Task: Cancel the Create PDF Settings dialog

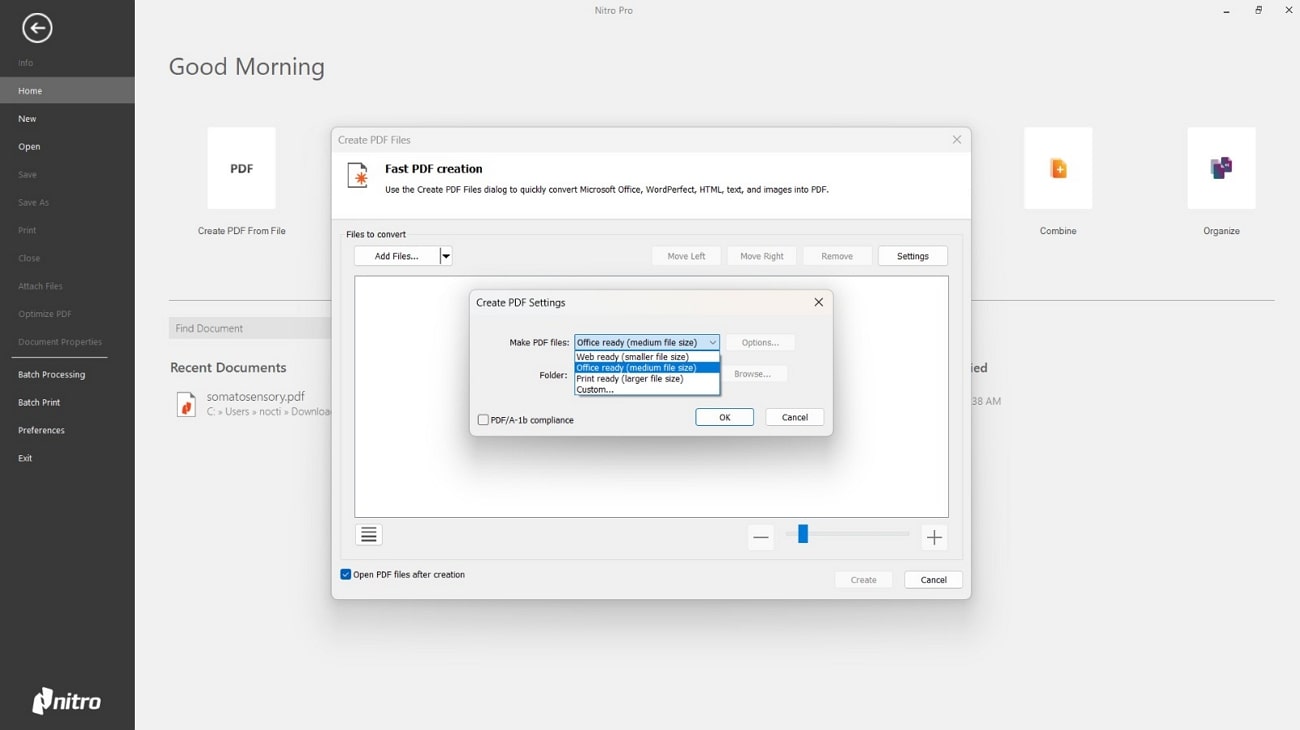Action: 795,417
